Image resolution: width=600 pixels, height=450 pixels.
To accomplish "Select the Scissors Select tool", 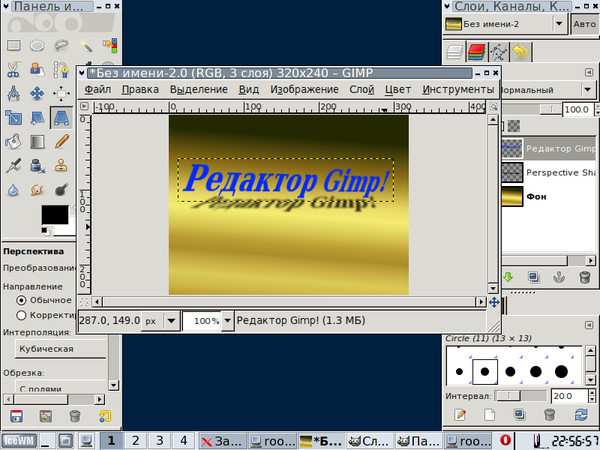I will pos(14,70).
